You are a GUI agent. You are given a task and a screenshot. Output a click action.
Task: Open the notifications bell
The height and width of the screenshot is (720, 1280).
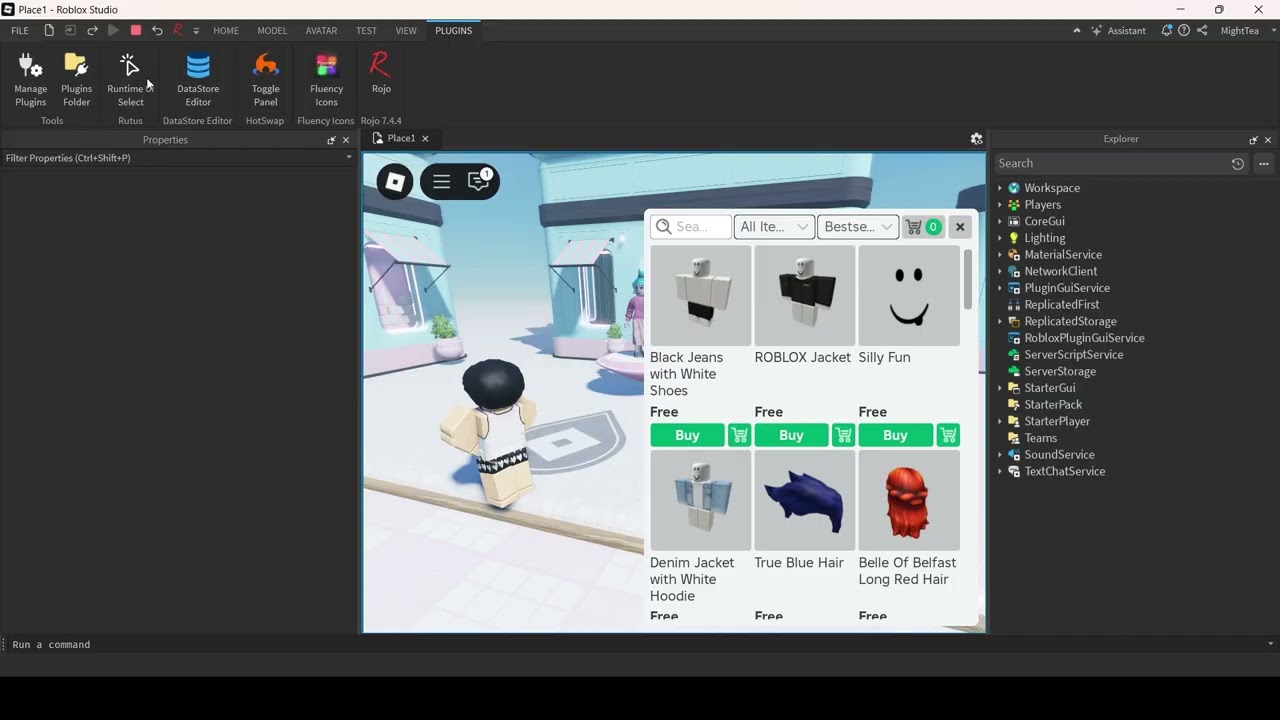tap(1166, 31)
